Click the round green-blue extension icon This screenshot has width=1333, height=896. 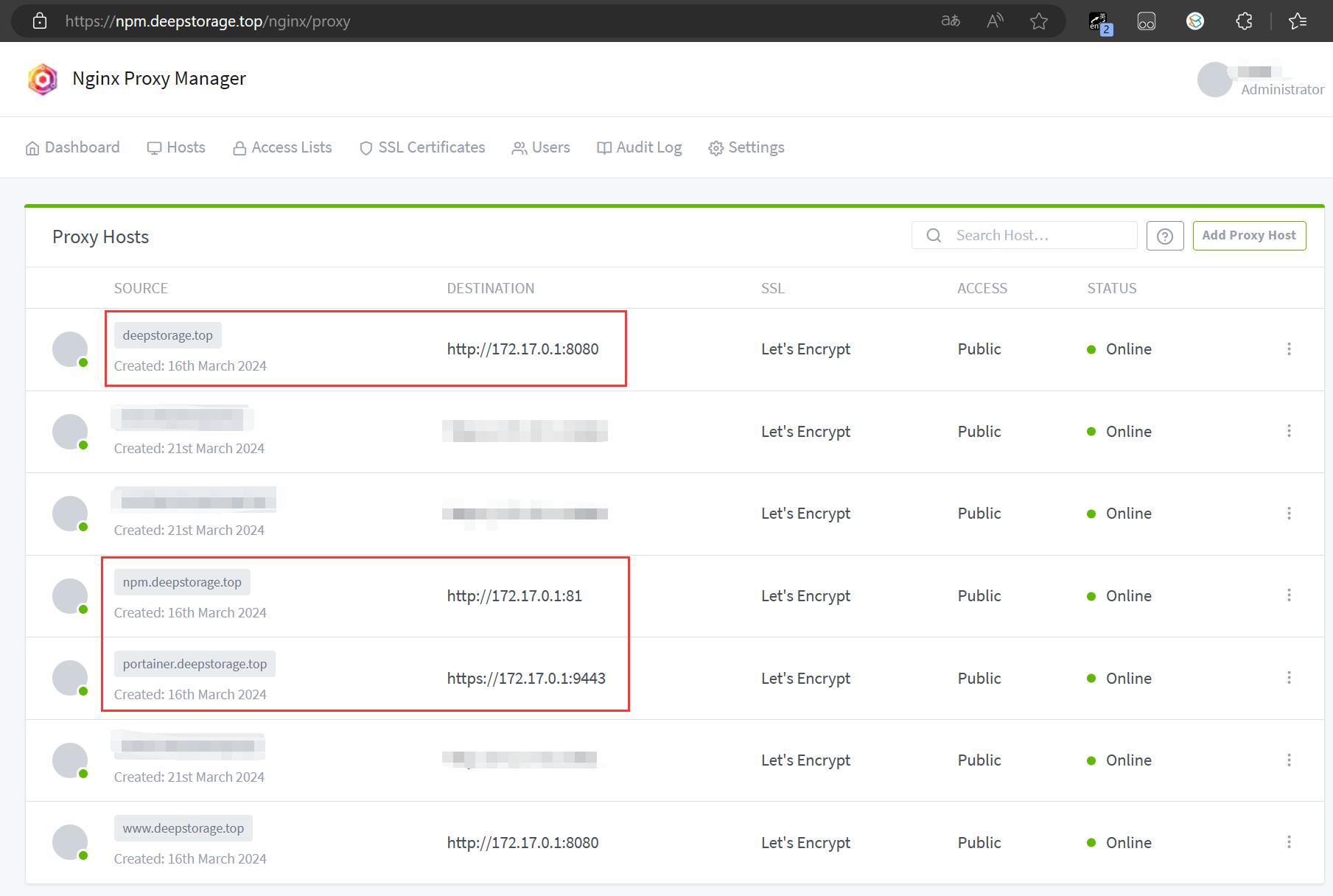(x=1195, y=21)
